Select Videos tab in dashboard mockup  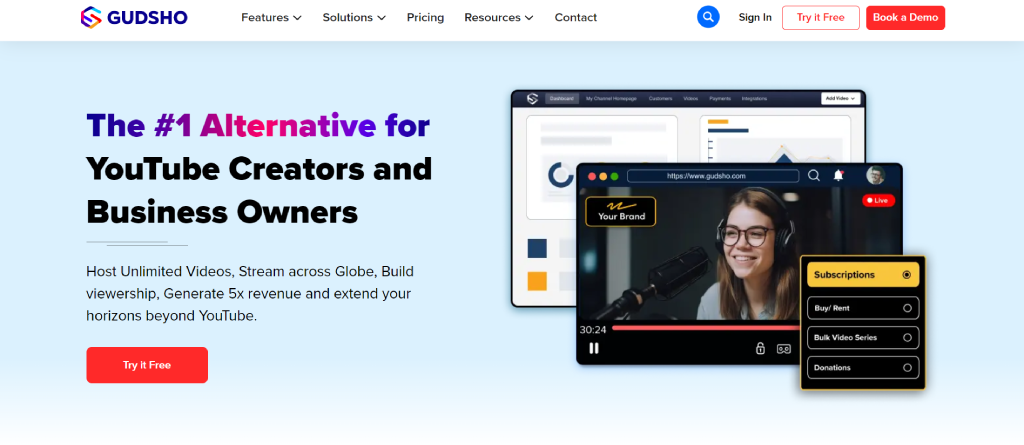691,99
